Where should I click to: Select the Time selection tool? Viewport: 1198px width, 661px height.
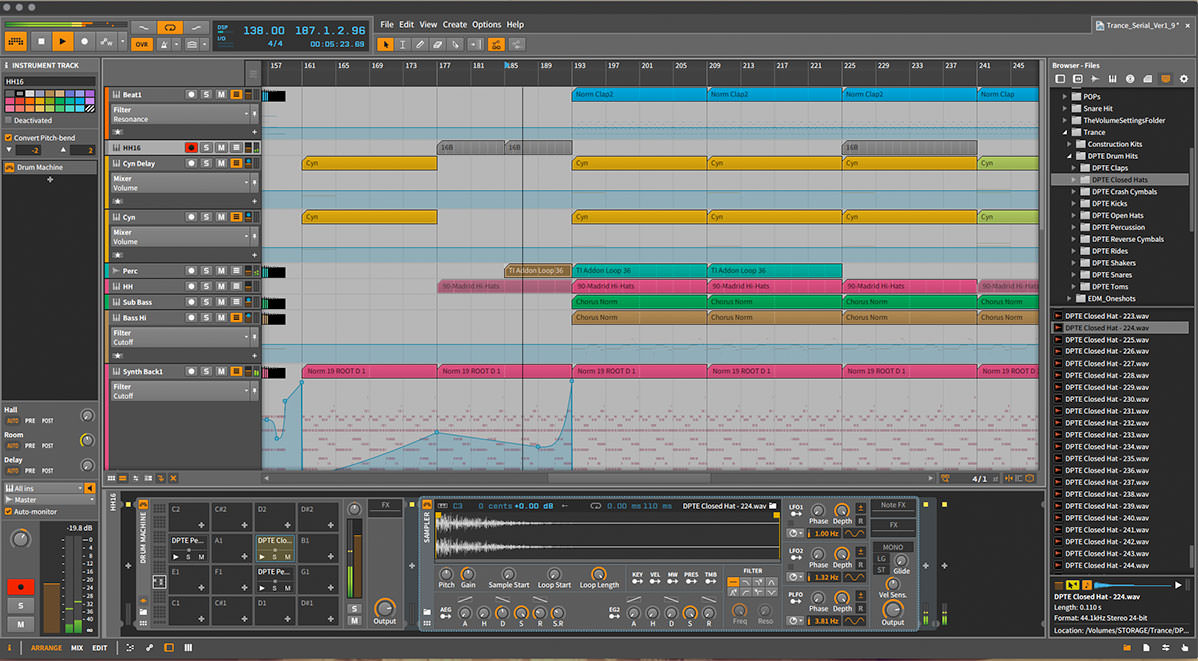coord(403,44)
